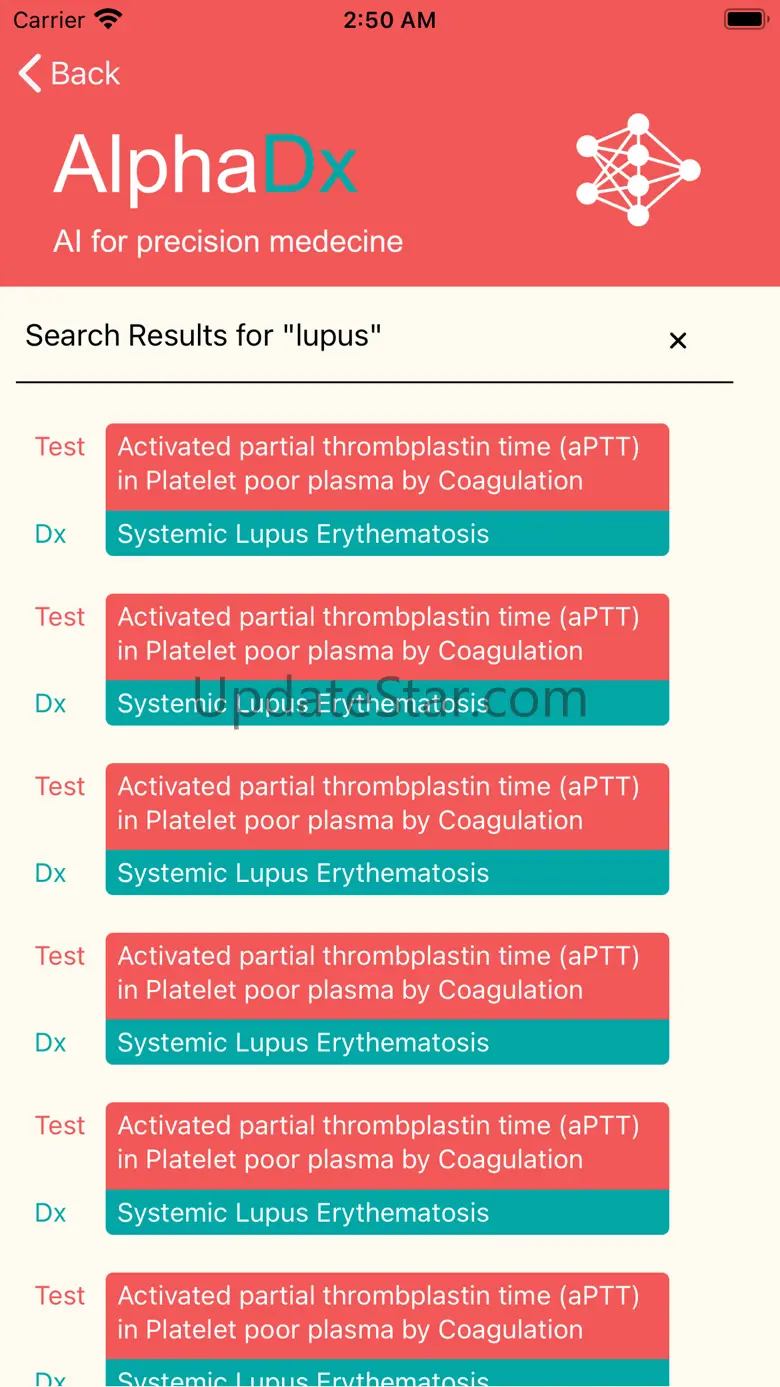Open the sixth result's aPTT test card
Screen dimensions: 780x1387
pyautogui.click(x=387, y=1314)
